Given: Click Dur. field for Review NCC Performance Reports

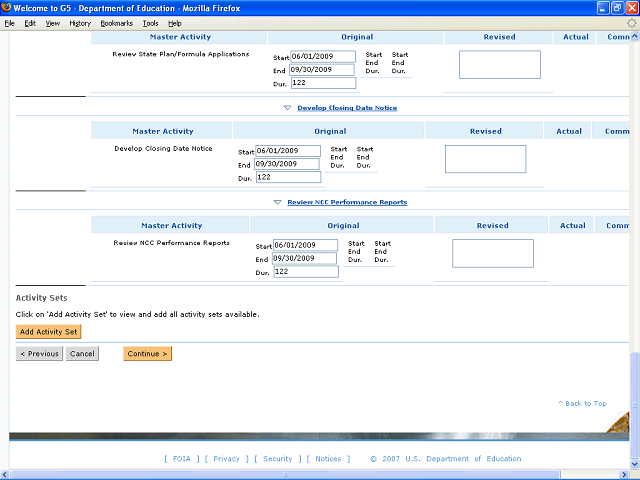Looking at the screenshot, I should point(306,271).
